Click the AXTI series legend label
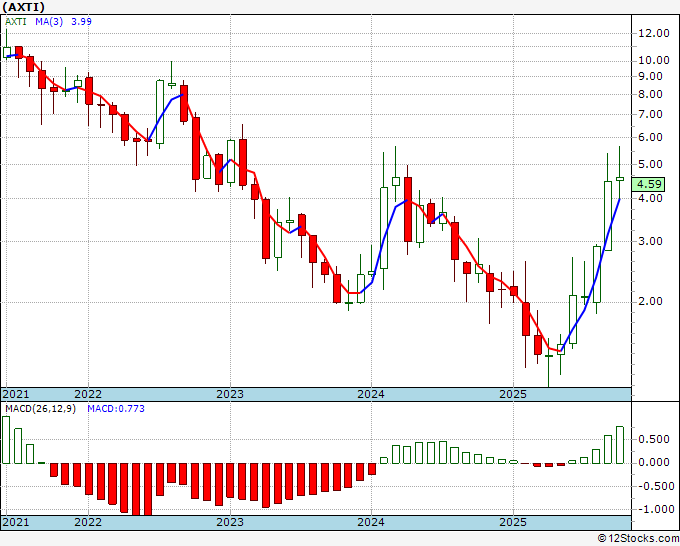The height and width of the screenshot is (546, 680). click(16, 21)
